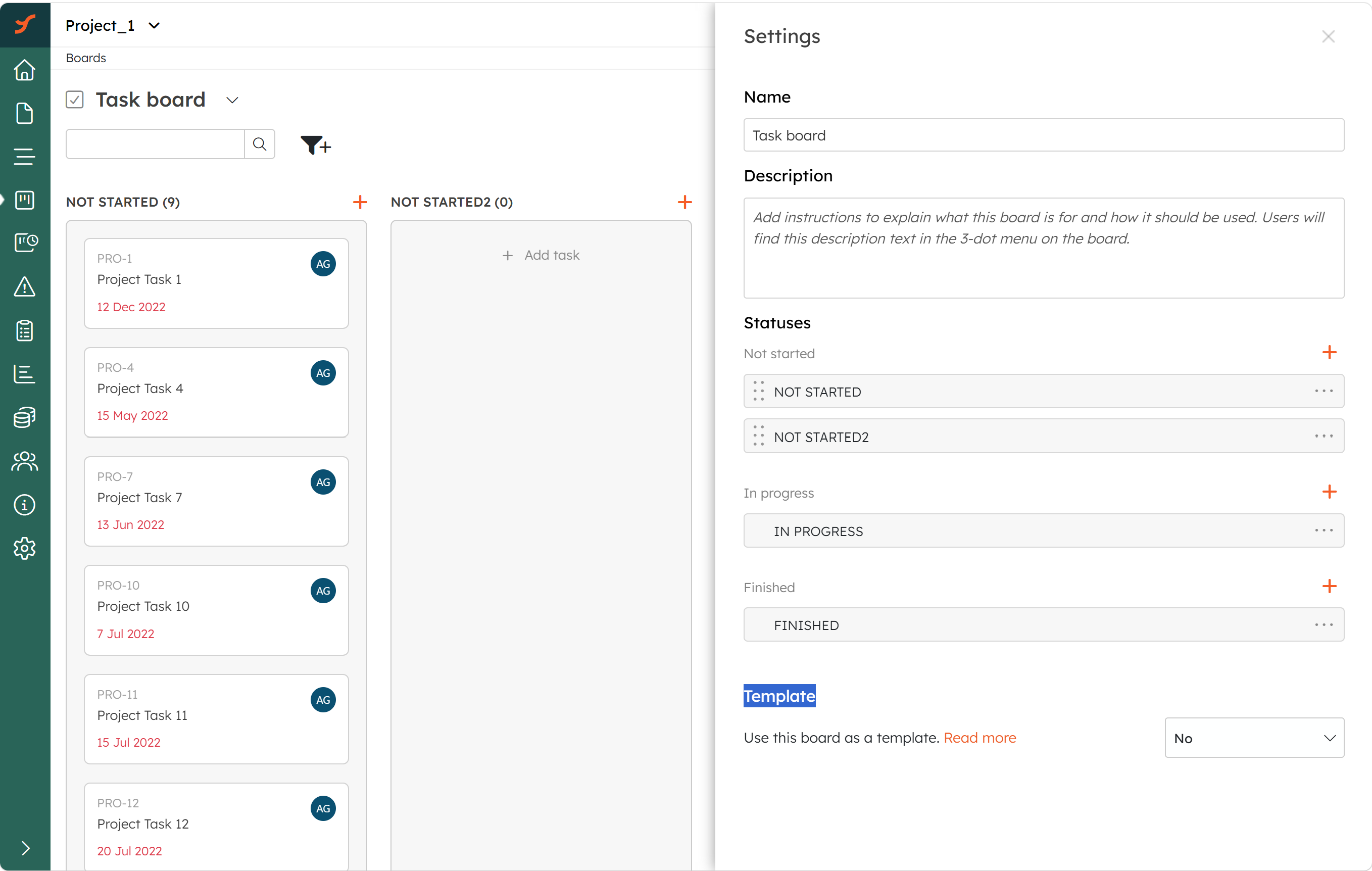The height and width of the screenshot is (871, 1372).
Task: Expand the Task board title chevron
Action: pyautogui.click(x=232, y=101)
